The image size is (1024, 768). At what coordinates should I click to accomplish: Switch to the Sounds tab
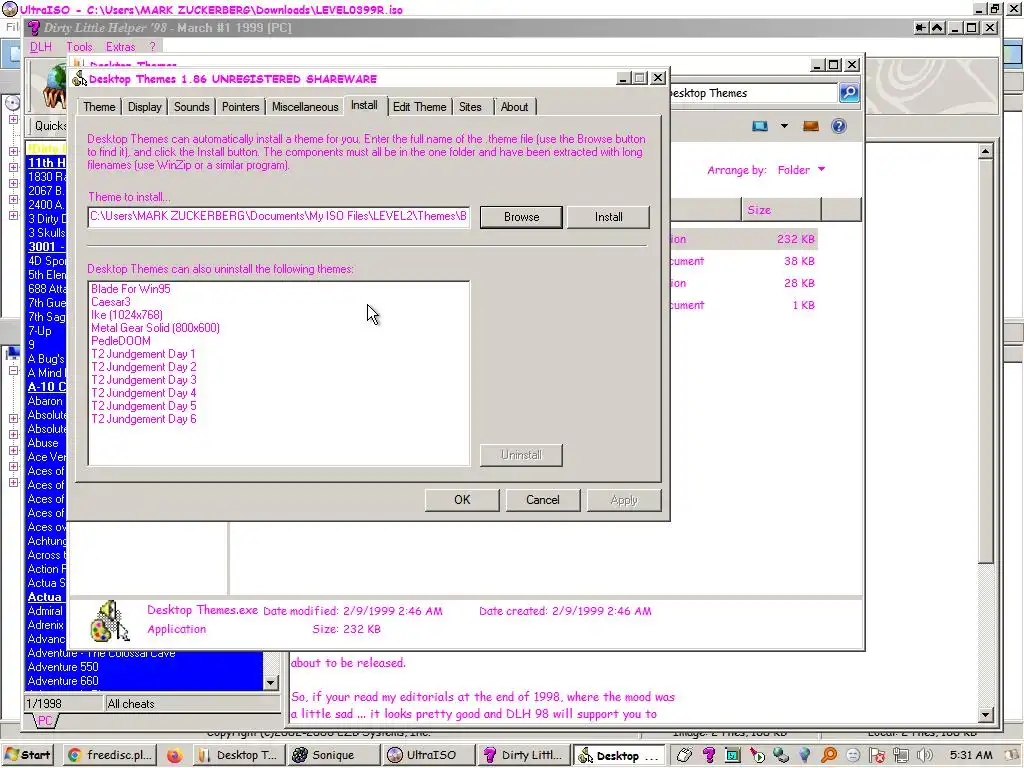[x=191, y=107]
